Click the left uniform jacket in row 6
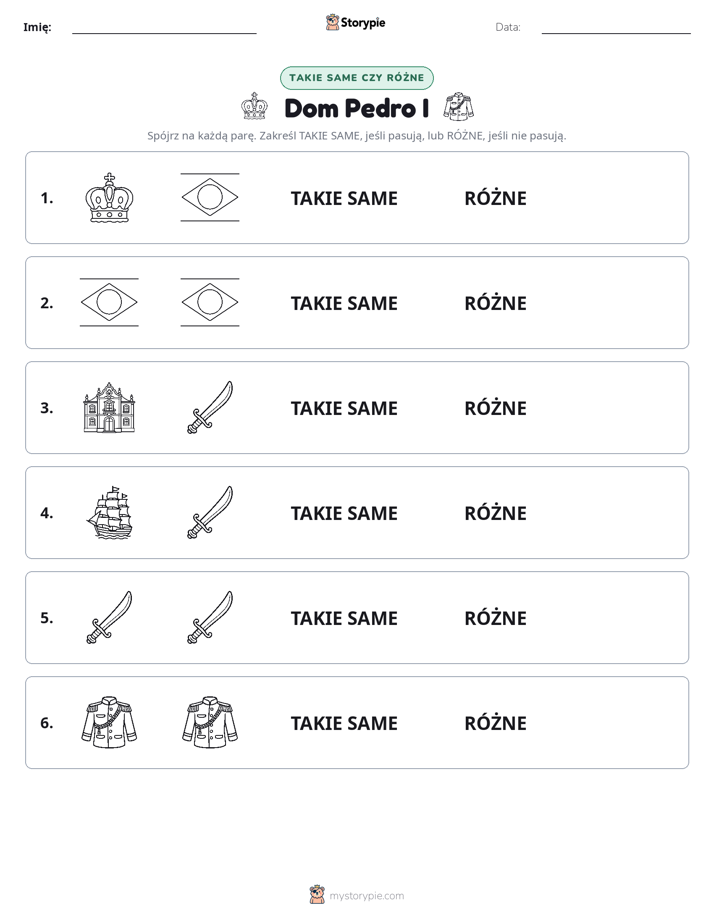This screenshot has height=924, width=714. 109,722
